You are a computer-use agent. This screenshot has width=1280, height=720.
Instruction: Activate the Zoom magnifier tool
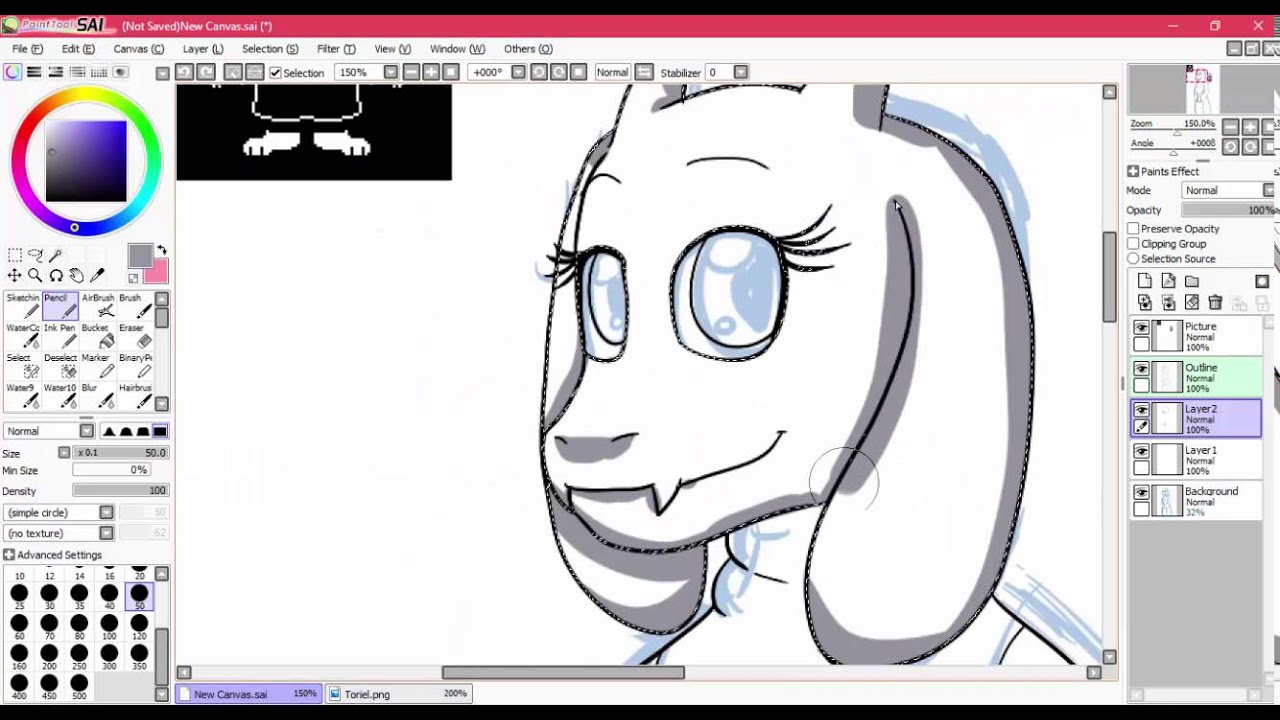[35, 276]
